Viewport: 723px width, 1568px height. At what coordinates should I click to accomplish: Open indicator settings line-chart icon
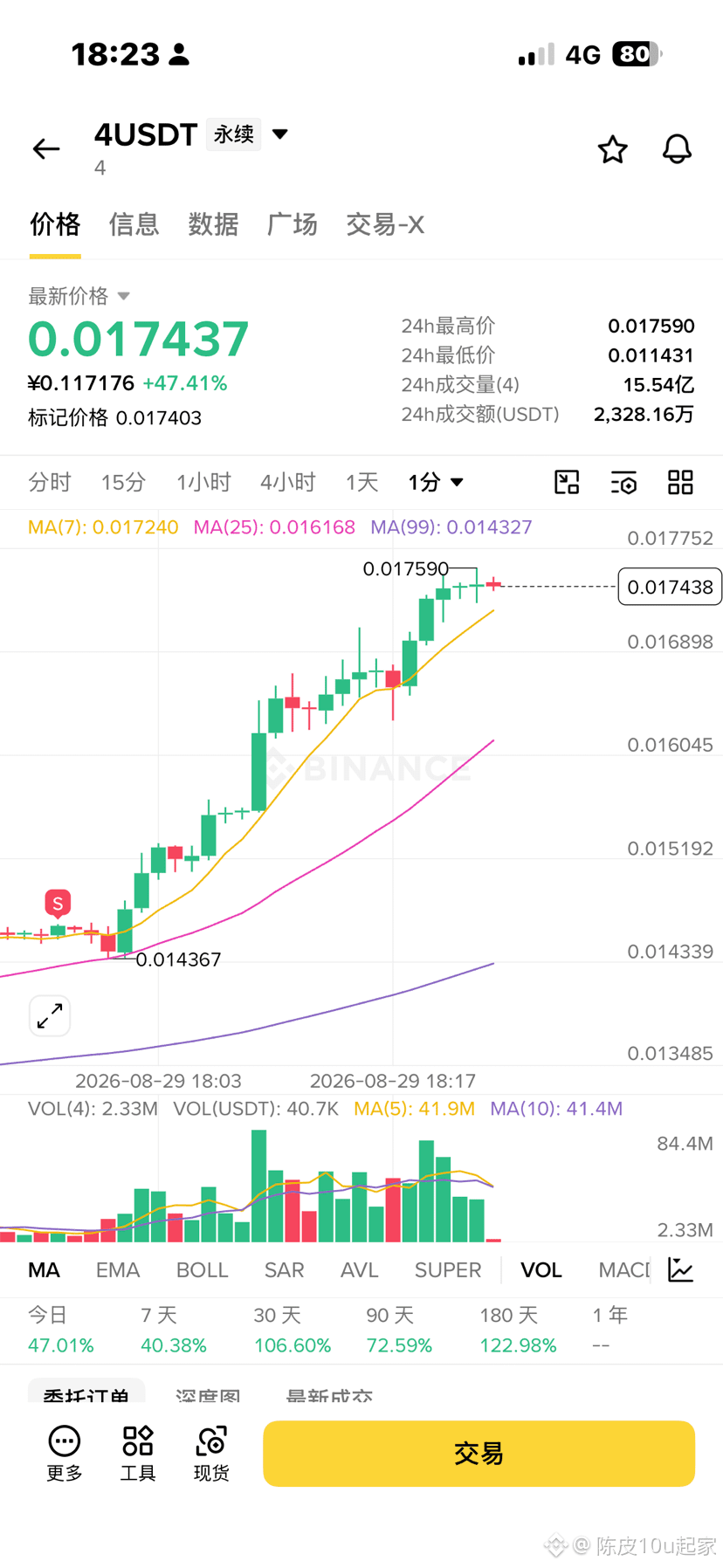680,1269
